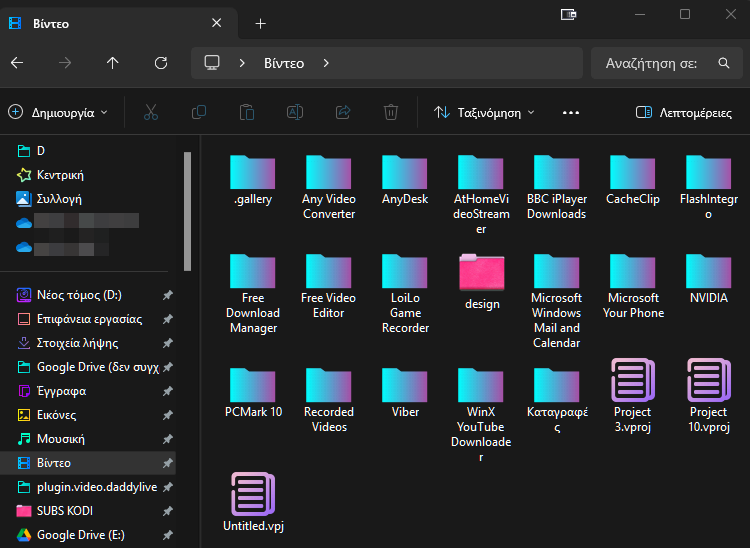Add a new tab
The height and width of the screenshot is (548, 750).
[x=261, y=23]
